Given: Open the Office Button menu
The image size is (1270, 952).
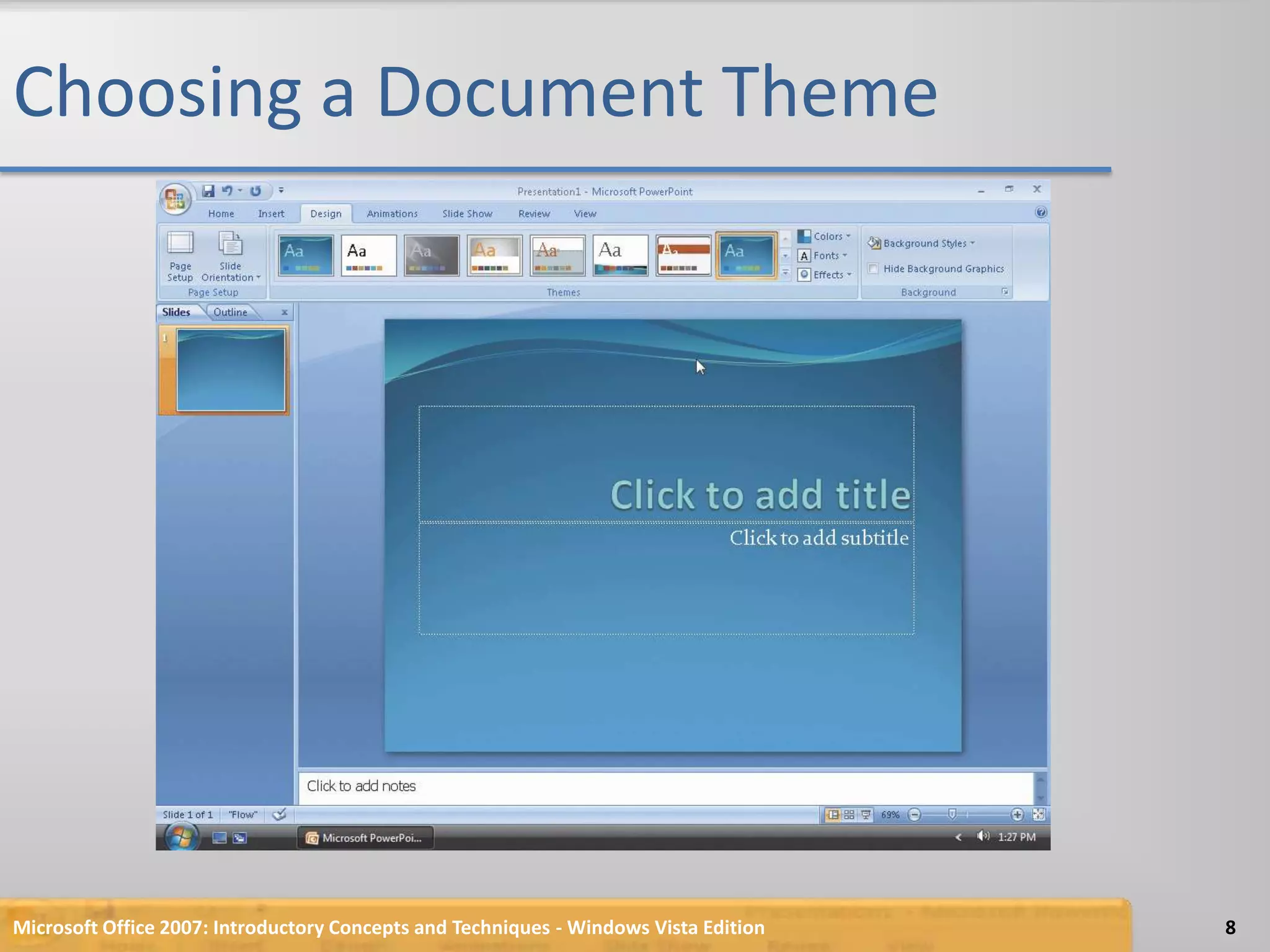Looking at the screenshot, I should tap(175, 200).
